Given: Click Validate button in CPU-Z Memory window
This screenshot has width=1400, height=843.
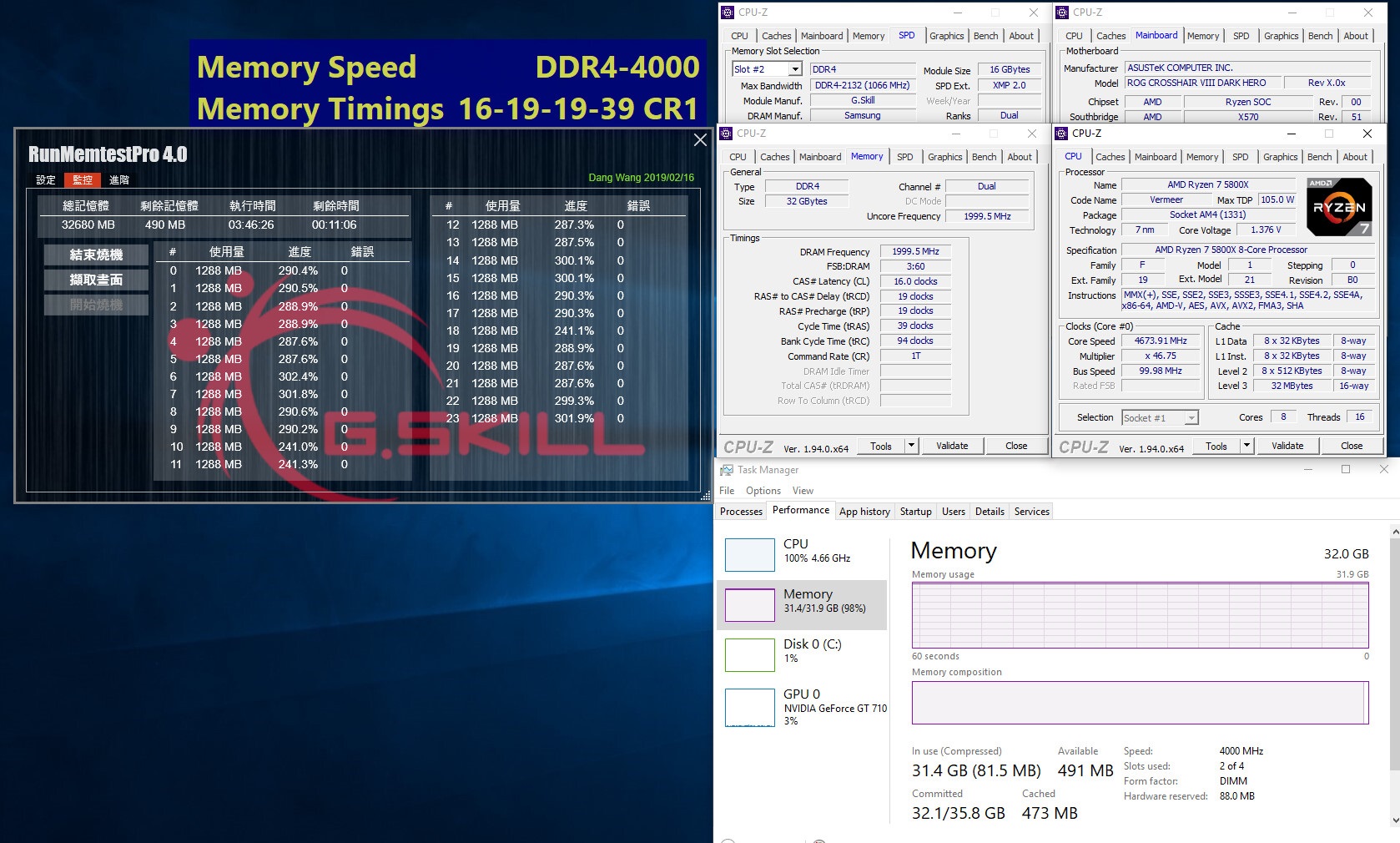Looking at the screenshot, I should point(952,446).
